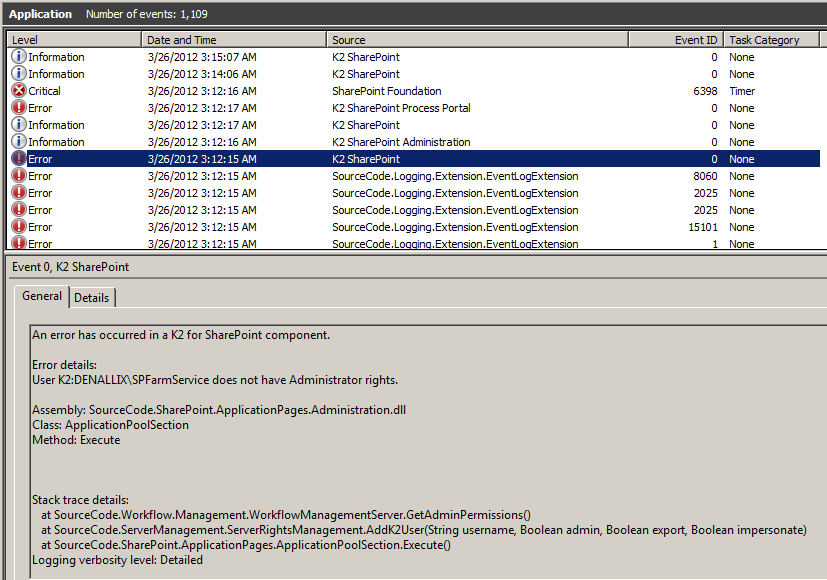This screenshot has height=580, width=827.
Task: Click the GetAdminPermissions() stack trace line
Action: 286,515
